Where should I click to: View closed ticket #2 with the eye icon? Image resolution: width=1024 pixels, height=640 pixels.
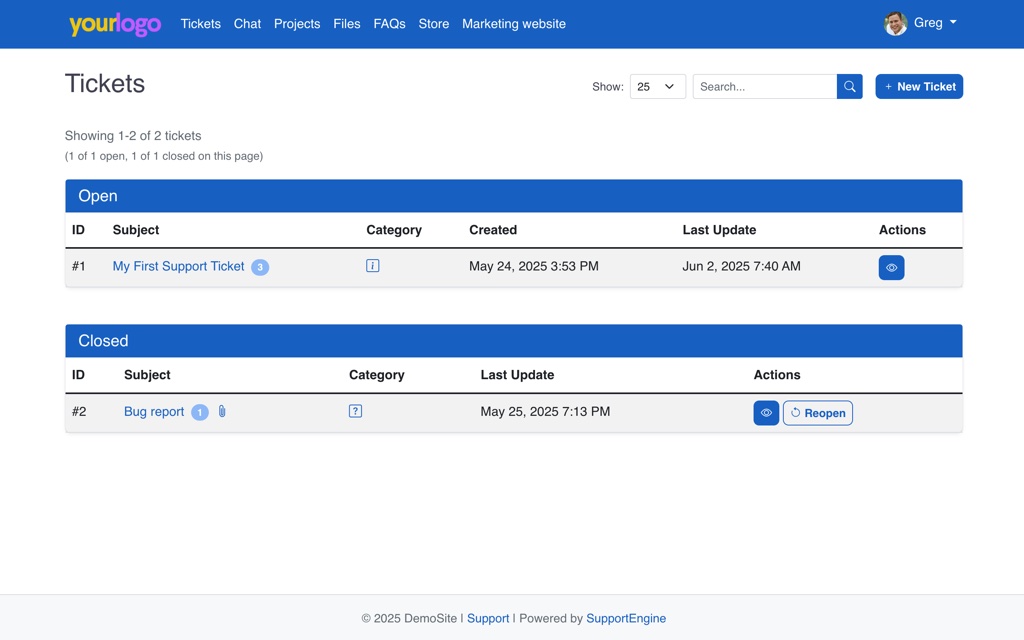click(x=766, y=412)
